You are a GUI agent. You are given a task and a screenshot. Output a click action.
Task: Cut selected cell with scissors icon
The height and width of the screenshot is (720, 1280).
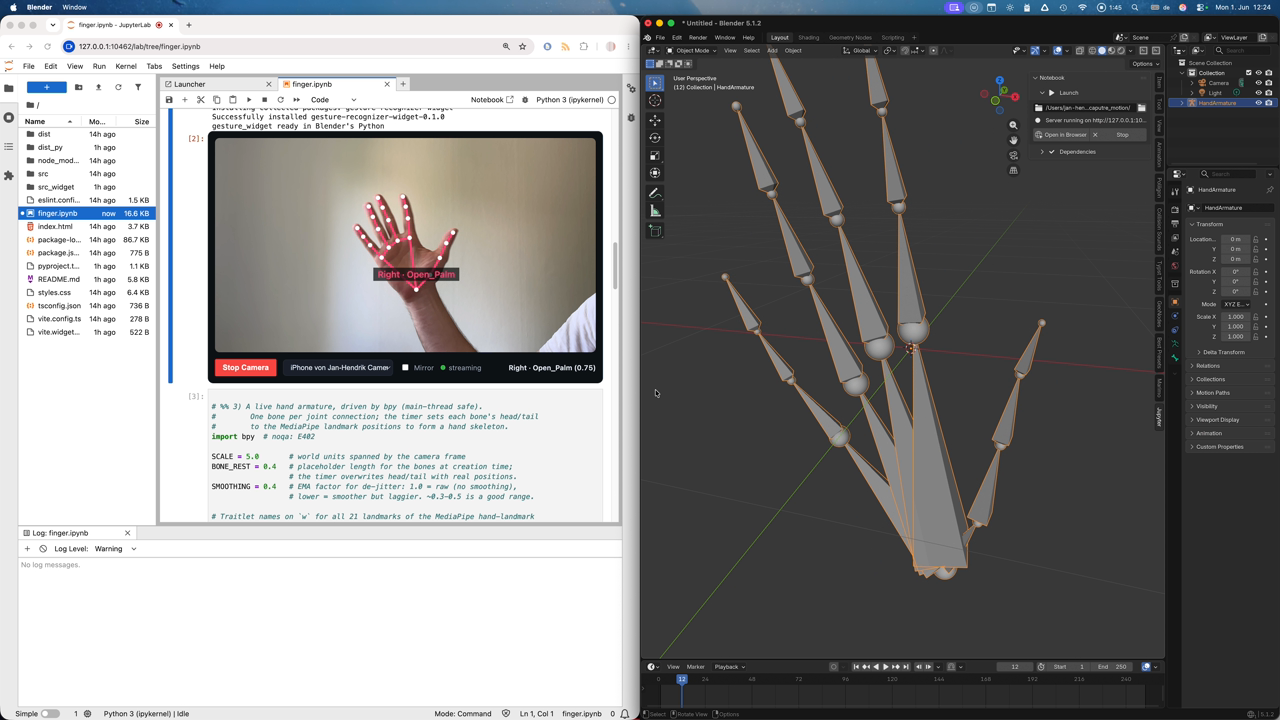pyautogui.click(x=201, y=100)
